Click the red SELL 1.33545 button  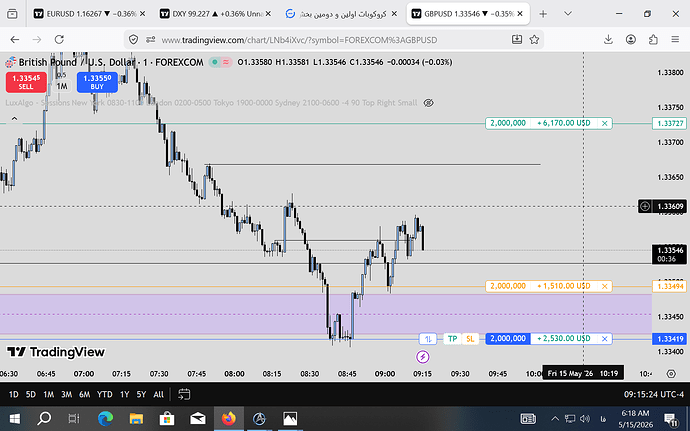tap(26, 82)
